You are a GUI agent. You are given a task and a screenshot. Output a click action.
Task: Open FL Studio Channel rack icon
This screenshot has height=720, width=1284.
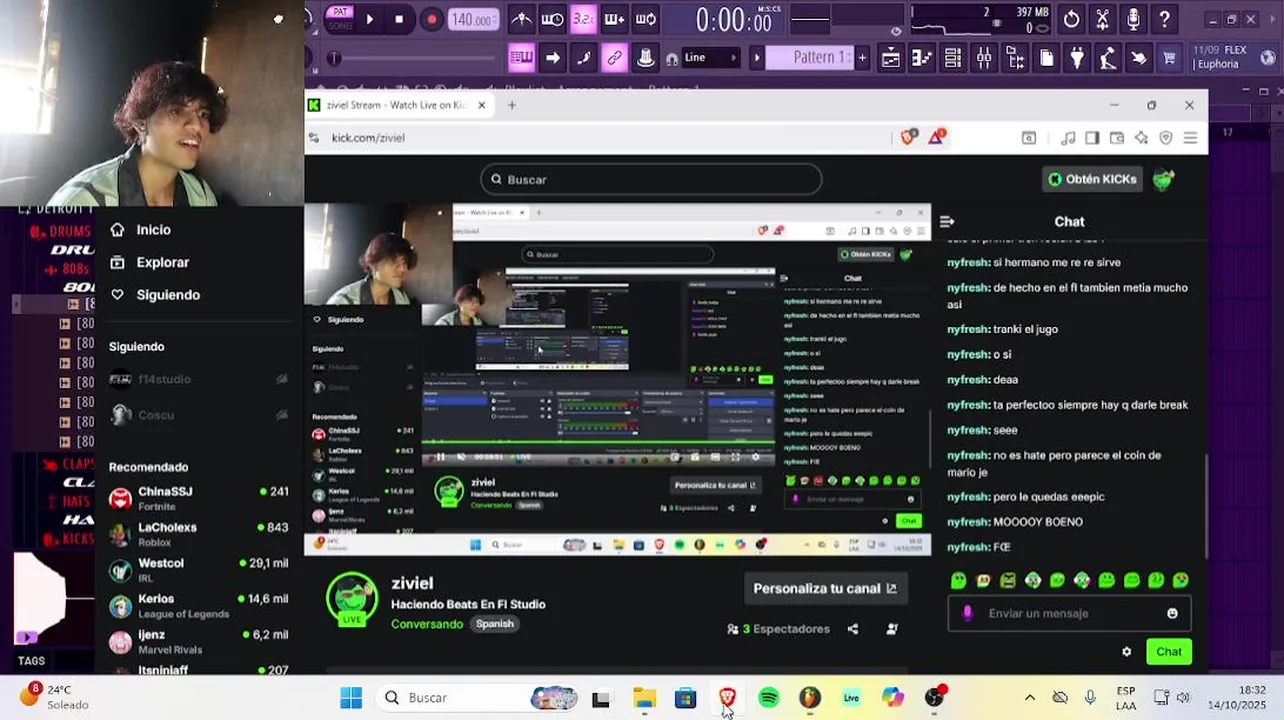coord(952,58)
